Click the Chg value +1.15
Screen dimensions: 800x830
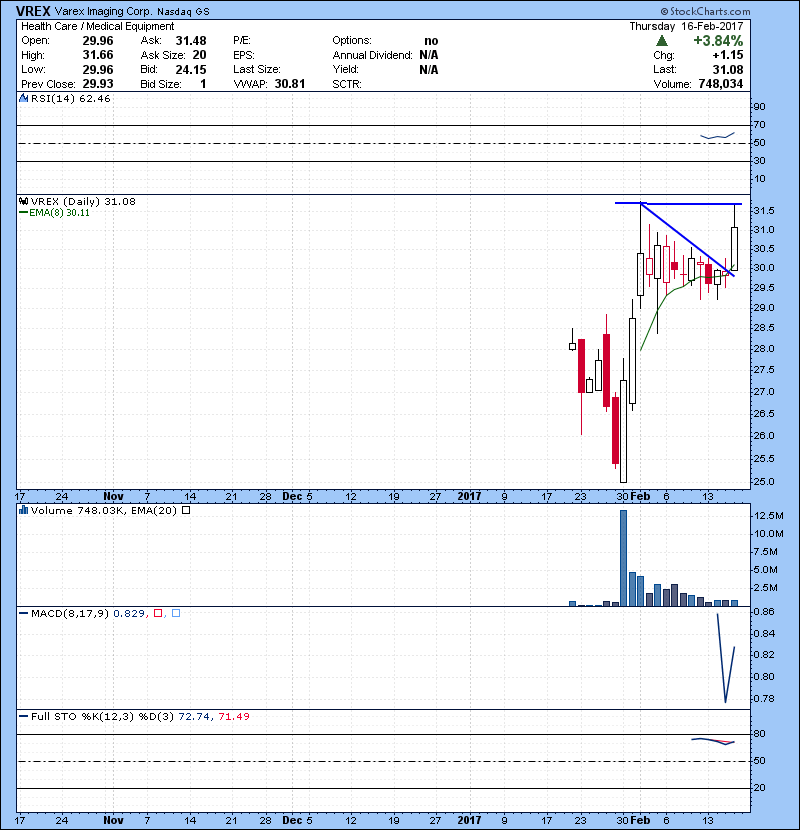tap(727, 55)
